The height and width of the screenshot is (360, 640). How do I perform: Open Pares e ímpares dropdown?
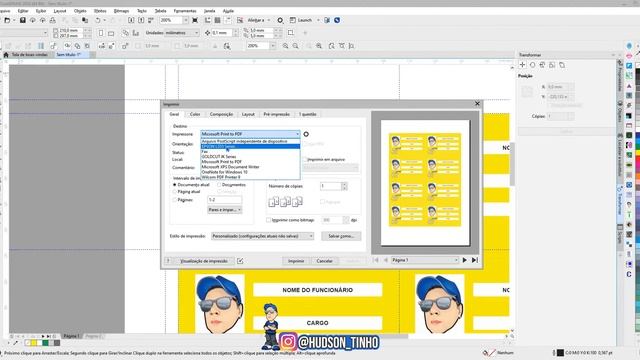224,210
